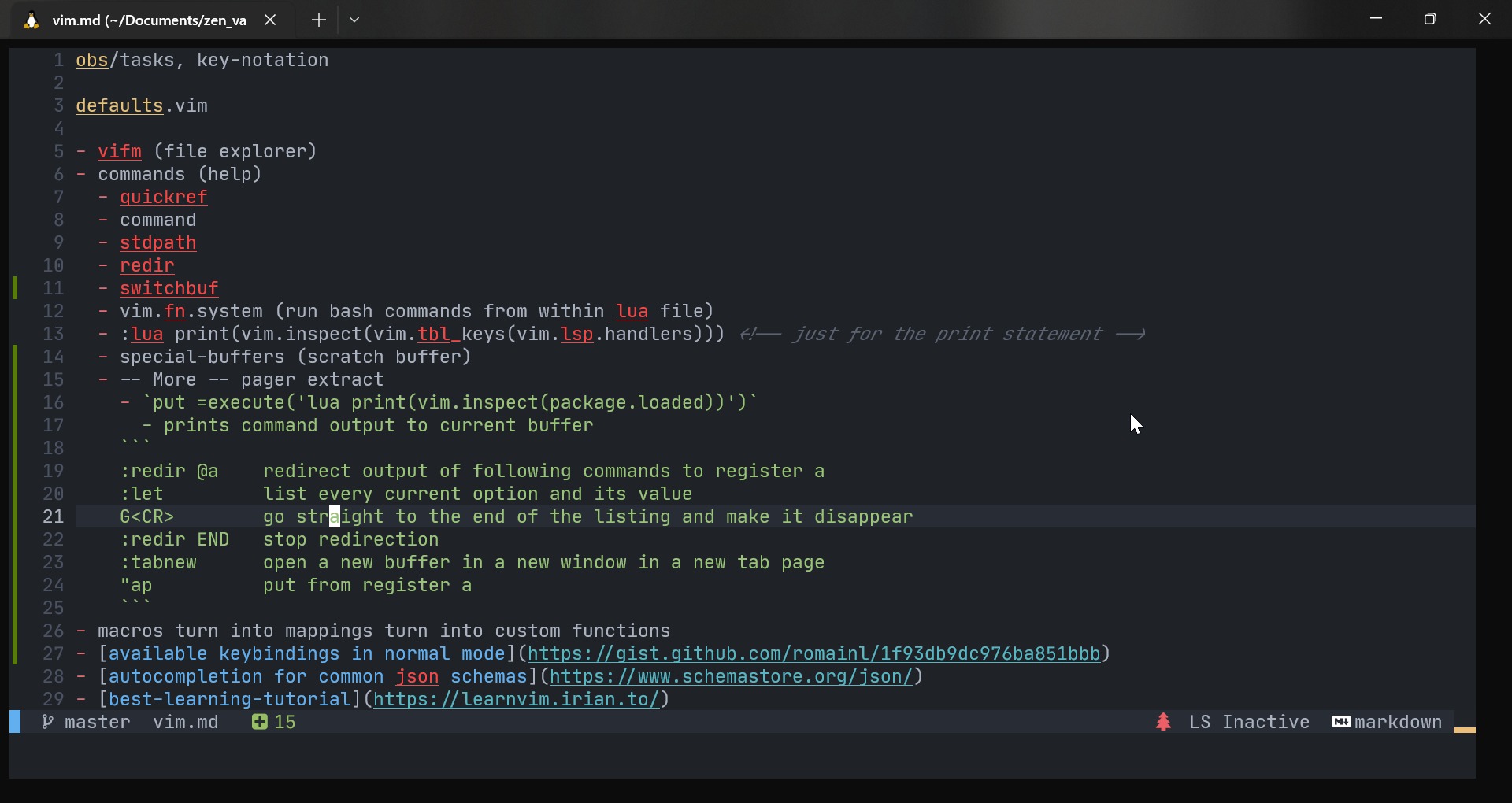
Task: Follow the gist.github.com keybindings link
Action: (x=815, y=653)
